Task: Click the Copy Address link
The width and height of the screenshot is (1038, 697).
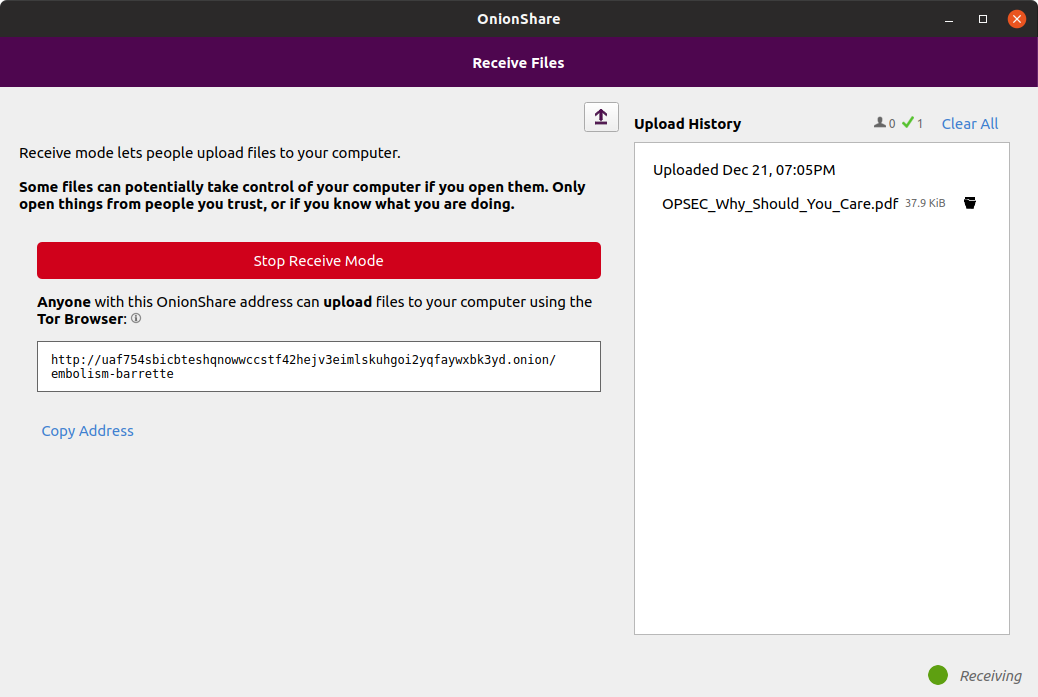Action: tap(87, 430)
